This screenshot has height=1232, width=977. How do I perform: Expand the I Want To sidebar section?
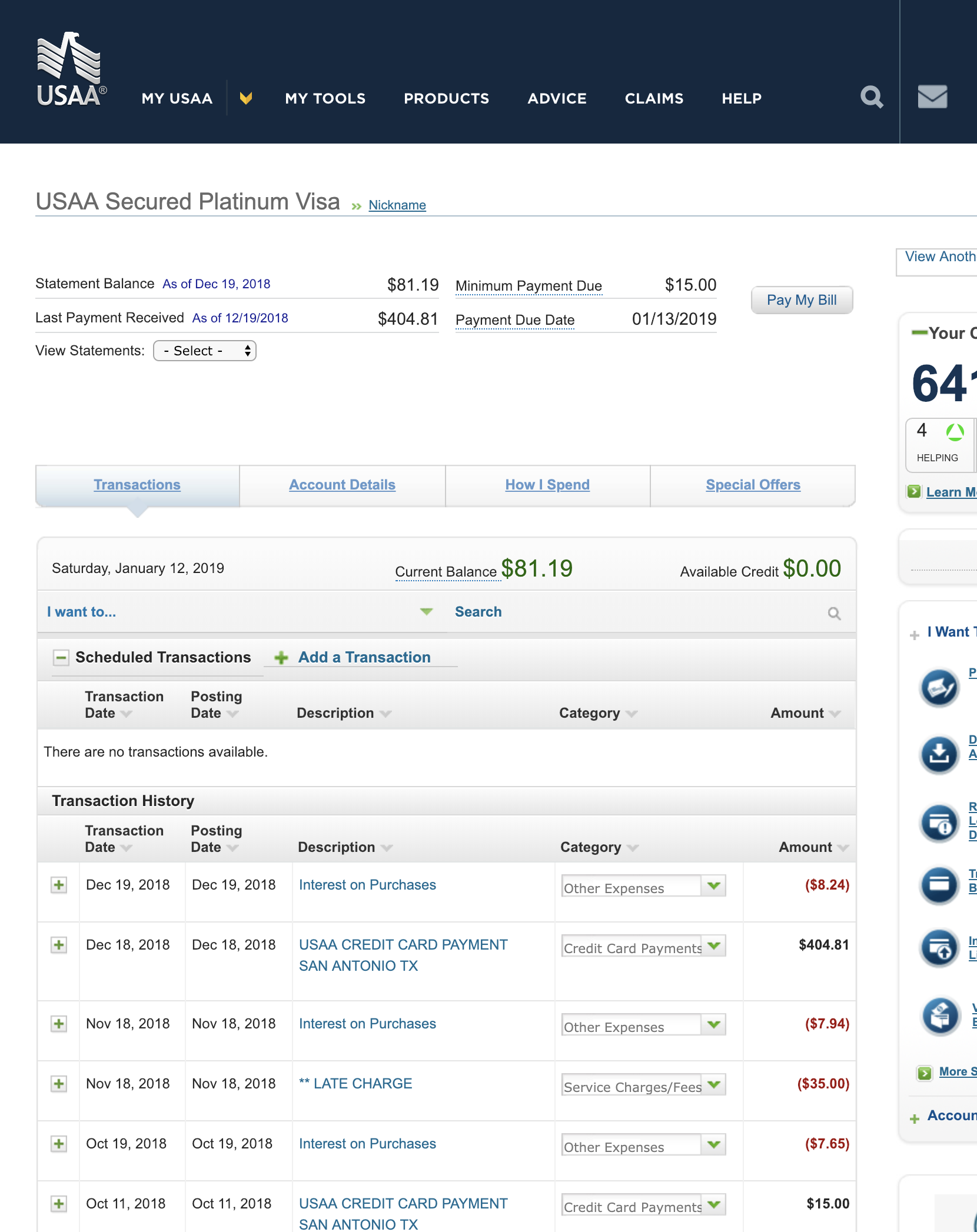click(x=914, y=635)
